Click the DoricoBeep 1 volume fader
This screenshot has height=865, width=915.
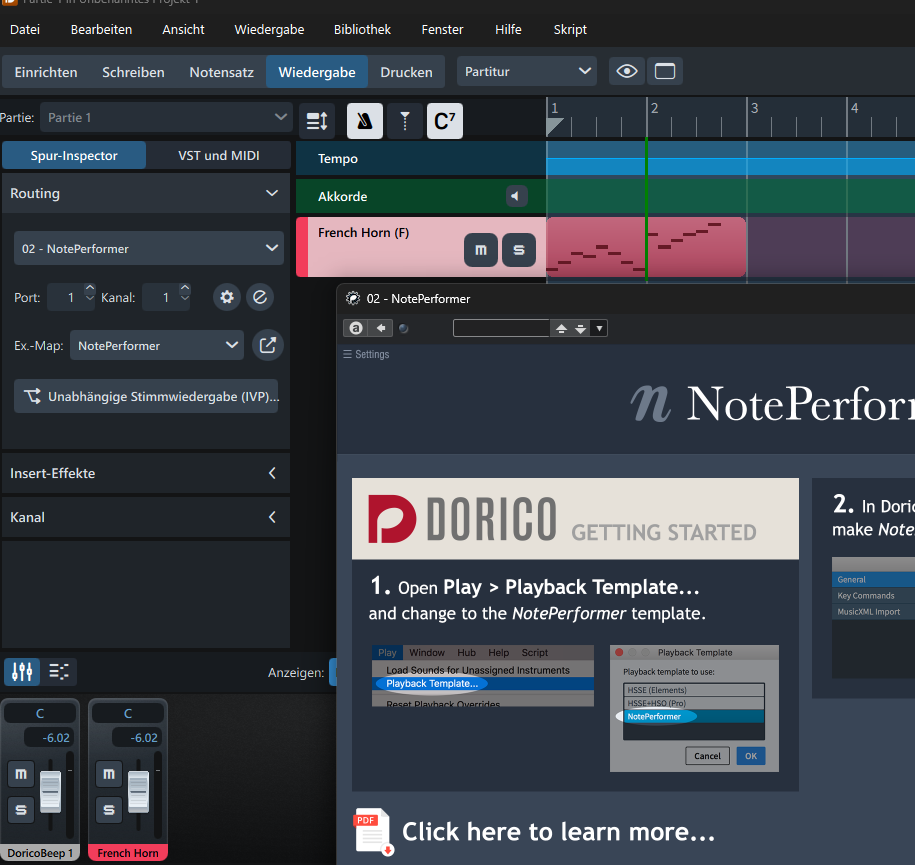pyautogui.click(x=50, y=791)
